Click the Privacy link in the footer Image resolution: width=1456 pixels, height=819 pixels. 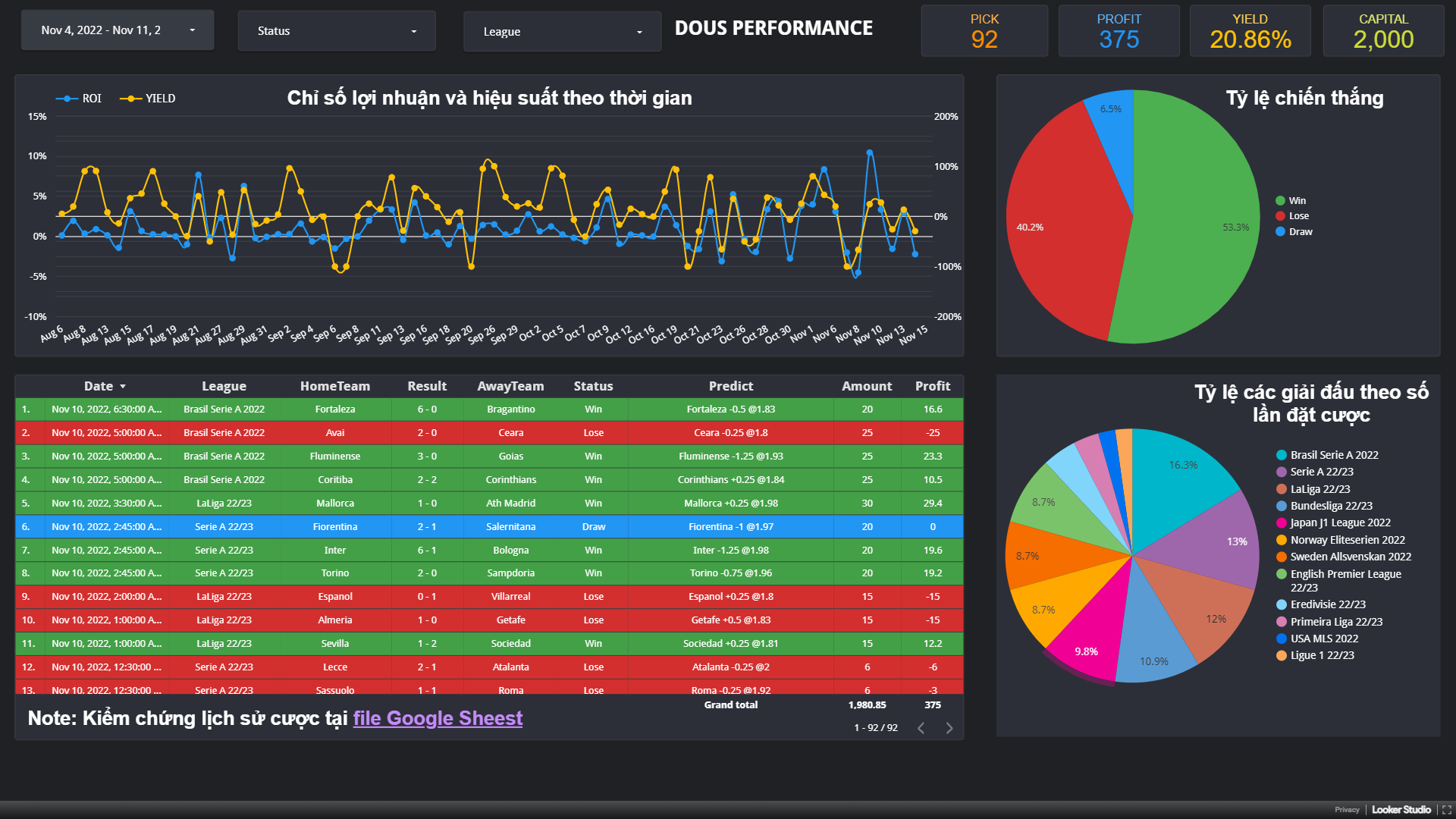click(1347, 810)
